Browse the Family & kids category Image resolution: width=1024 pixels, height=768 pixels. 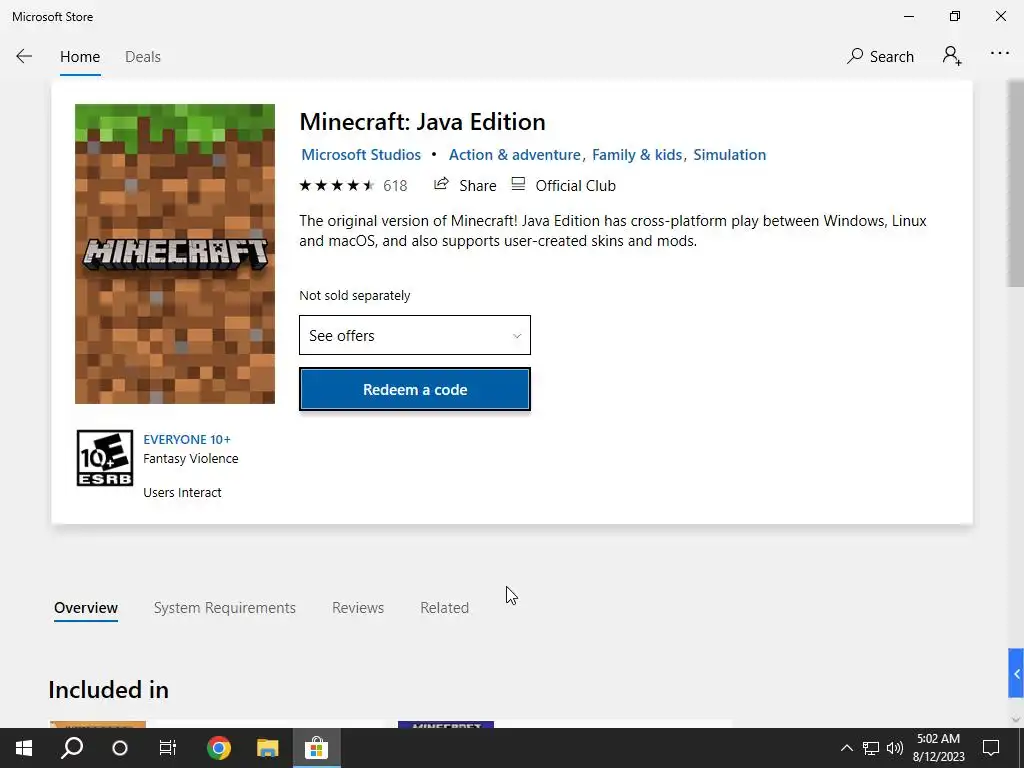click(x=637, y=155)
